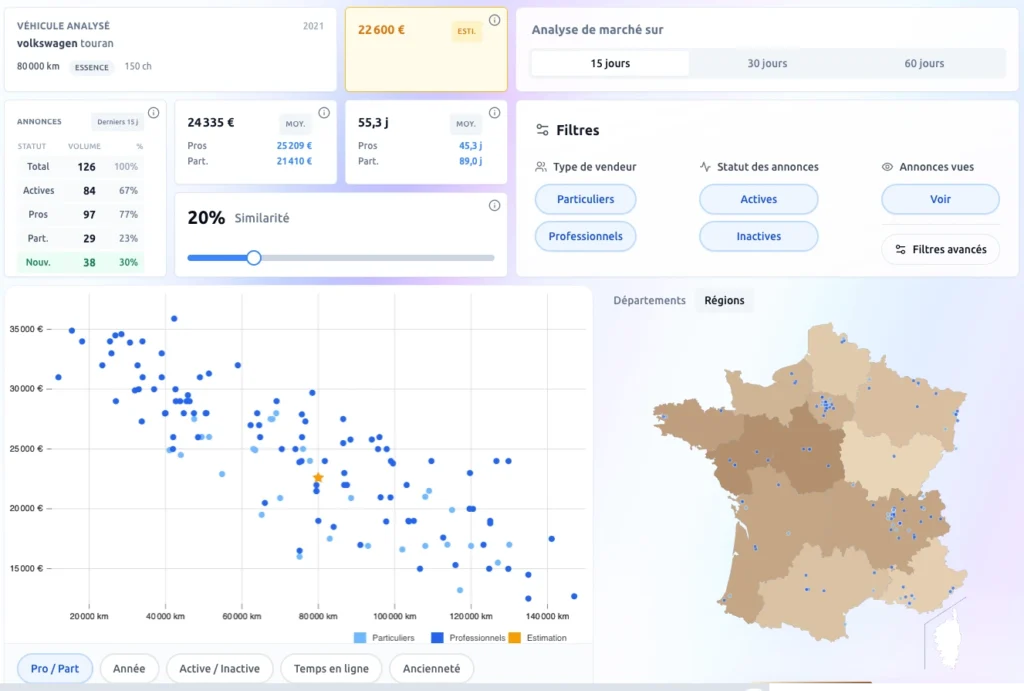Click the eye icon beside Annonces vues
Viewport: 1024px width, 691px height.
[x=887, y=167]
